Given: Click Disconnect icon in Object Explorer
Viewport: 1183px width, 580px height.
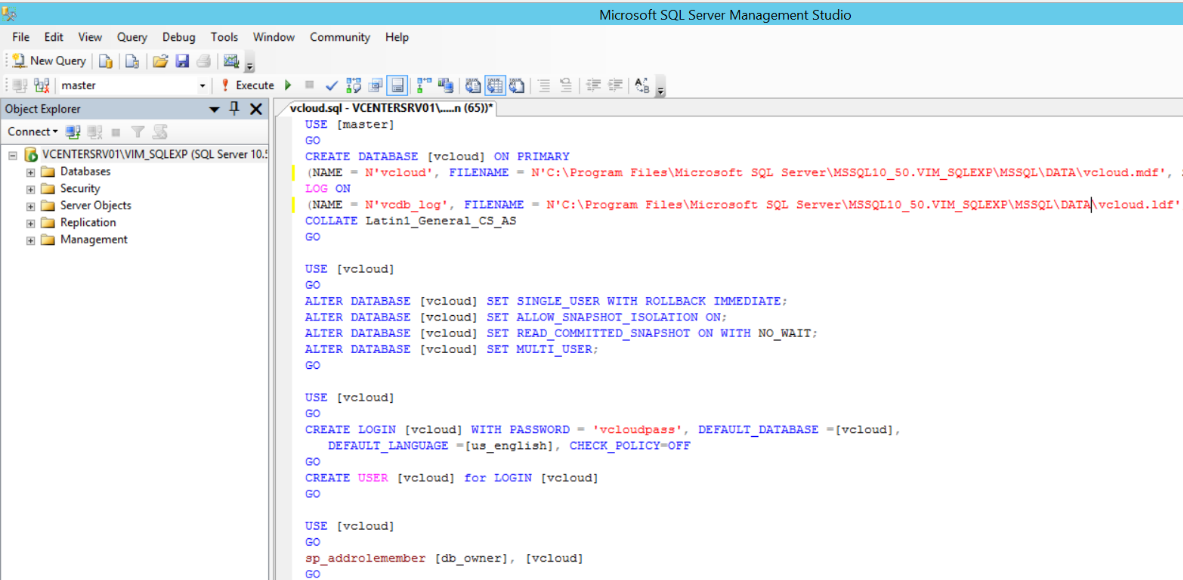Looking at the screenshot, I should tap(94, 132).
